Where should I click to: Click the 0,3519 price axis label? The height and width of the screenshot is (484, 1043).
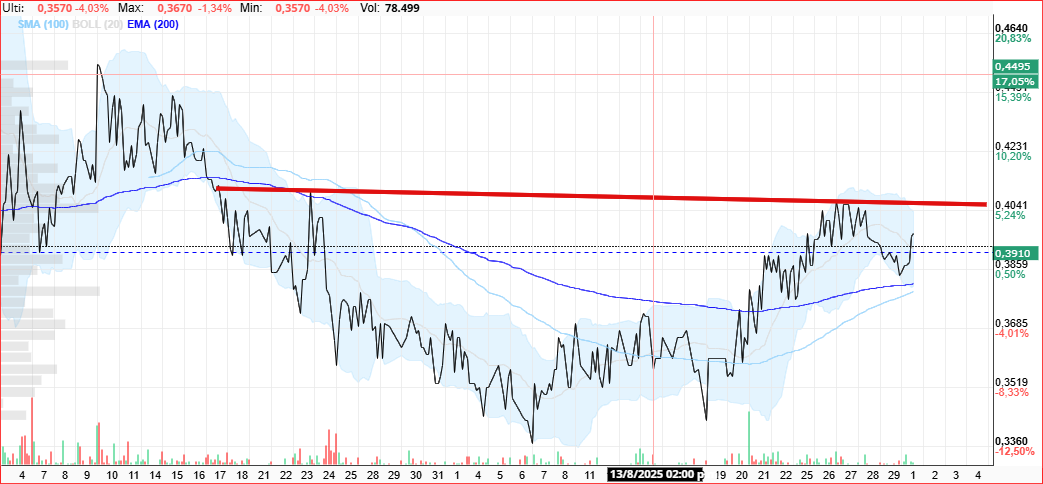[1011, 382]
